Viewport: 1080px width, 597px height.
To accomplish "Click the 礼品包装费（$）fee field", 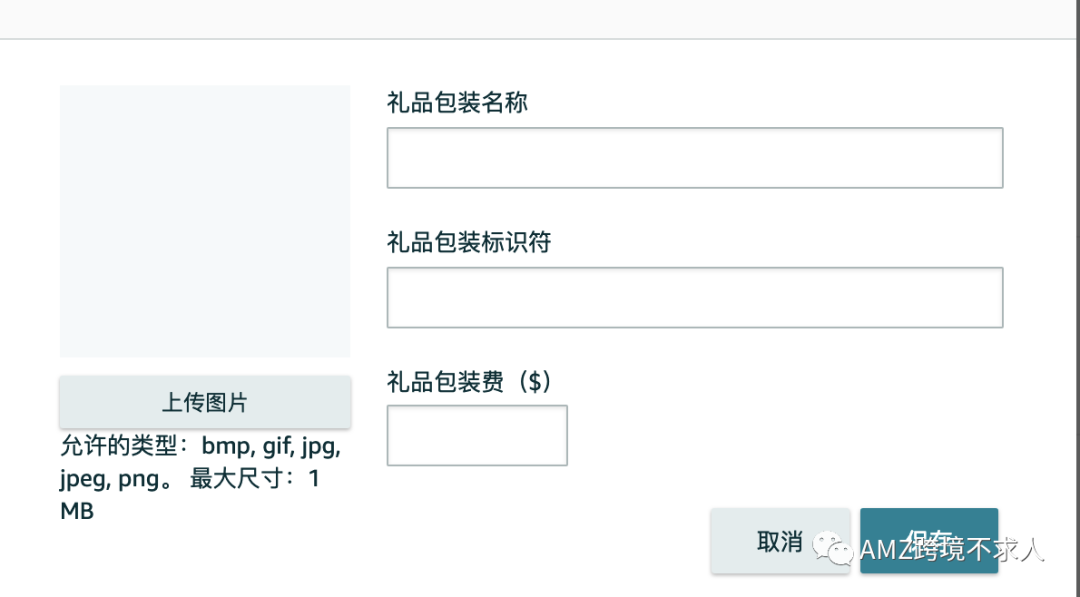I will pyautogui.click(x=477, y=435).
